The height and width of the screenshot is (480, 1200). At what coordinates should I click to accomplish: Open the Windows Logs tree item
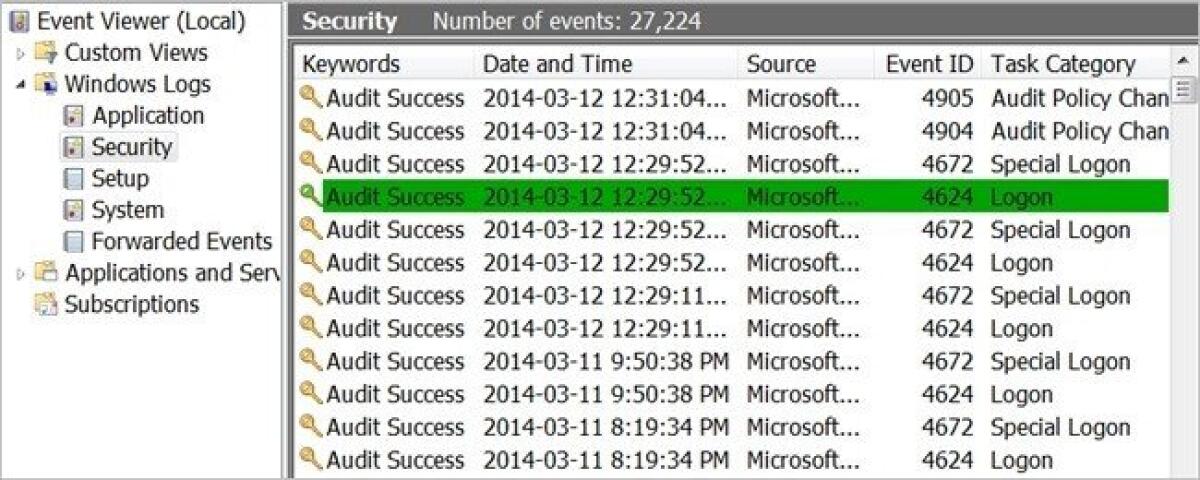(x=137, y=84)
